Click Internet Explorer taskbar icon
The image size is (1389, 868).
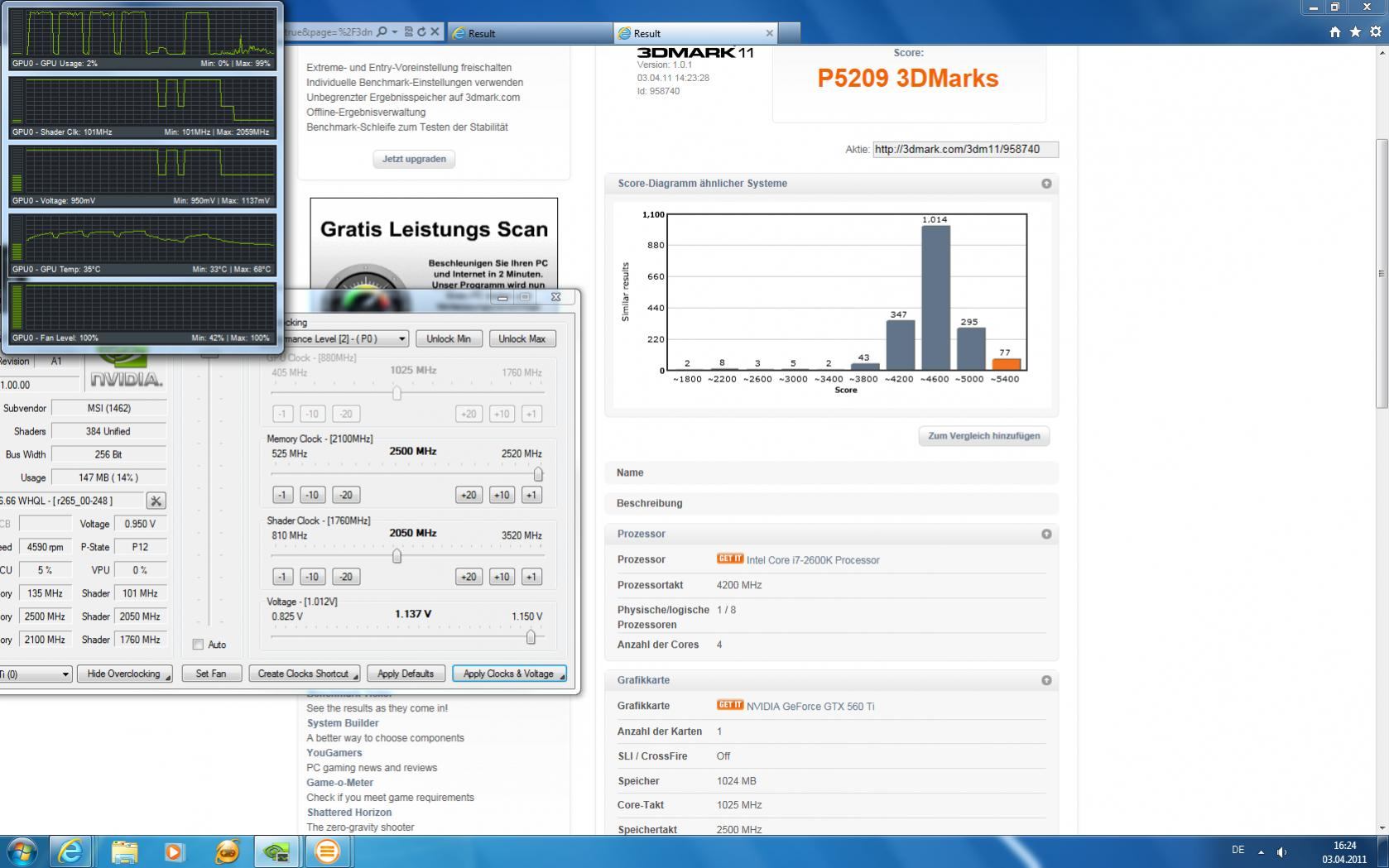[71, 851]
